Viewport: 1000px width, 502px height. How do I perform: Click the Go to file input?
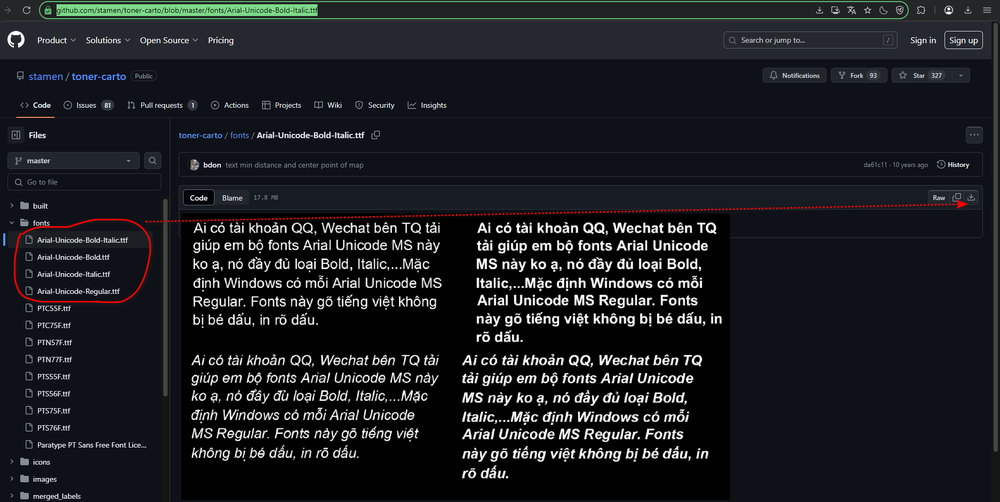(x=84, y=182)
